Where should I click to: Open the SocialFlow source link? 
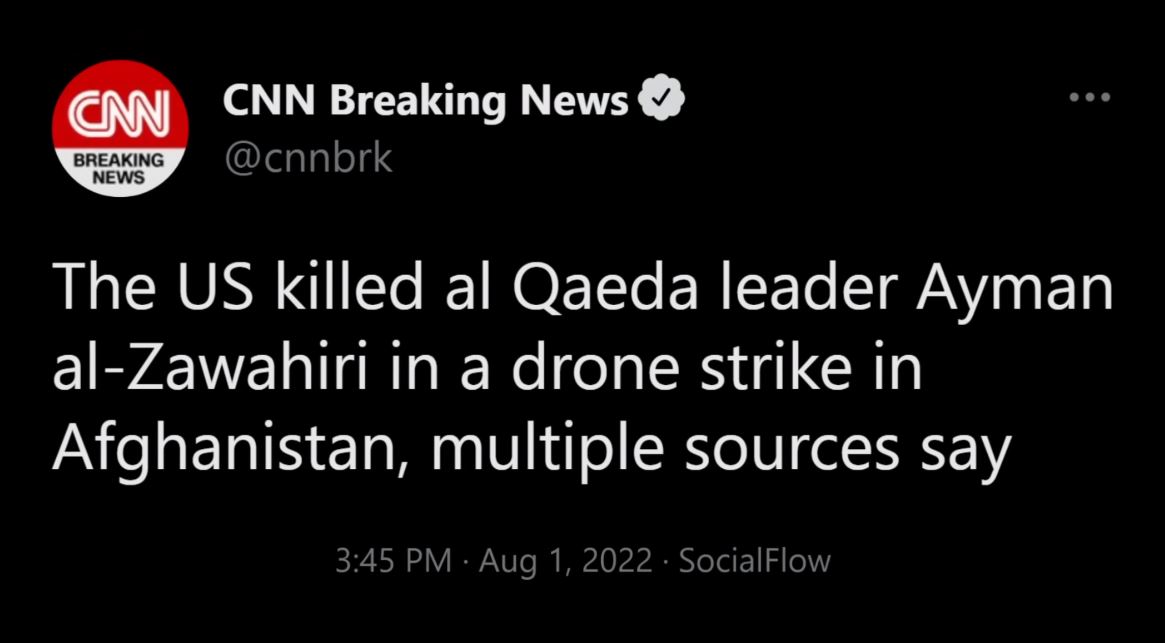click(x=754, y=560)
